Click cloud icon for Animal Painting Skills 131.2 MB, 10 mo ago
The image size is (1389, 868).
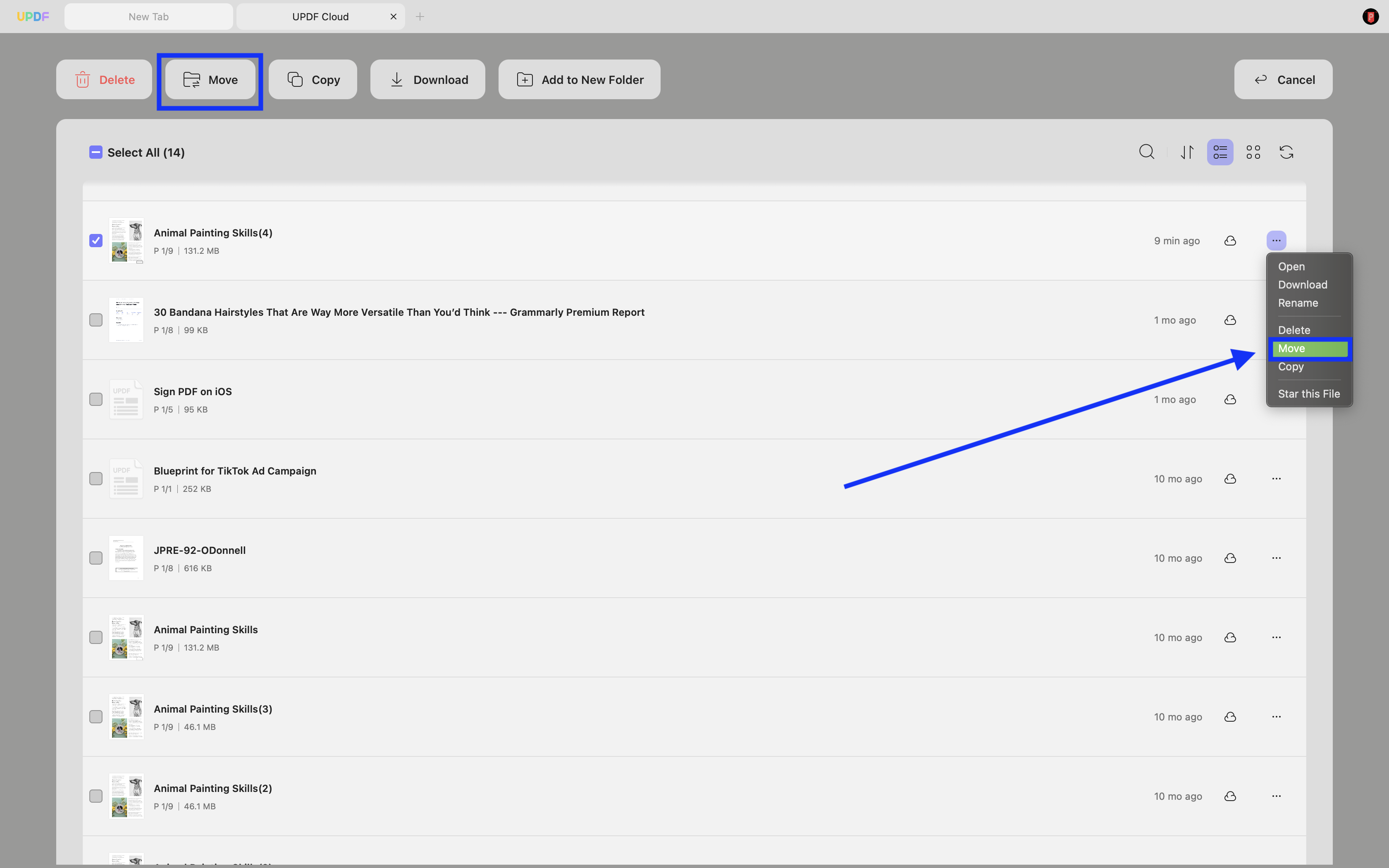click(1230, 637)
